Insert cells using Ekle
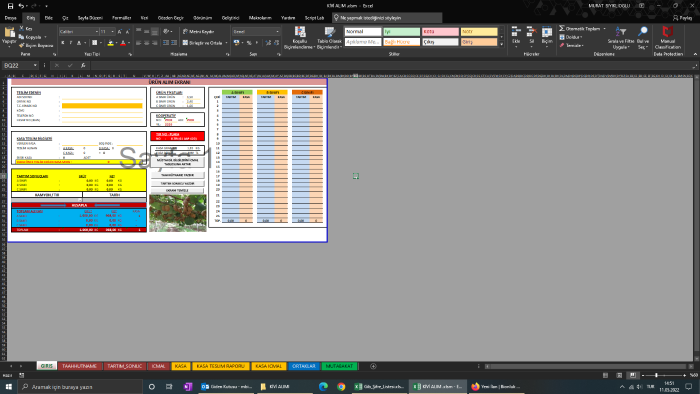The width and height of the screenshot is (700, 394). point(516,37)
